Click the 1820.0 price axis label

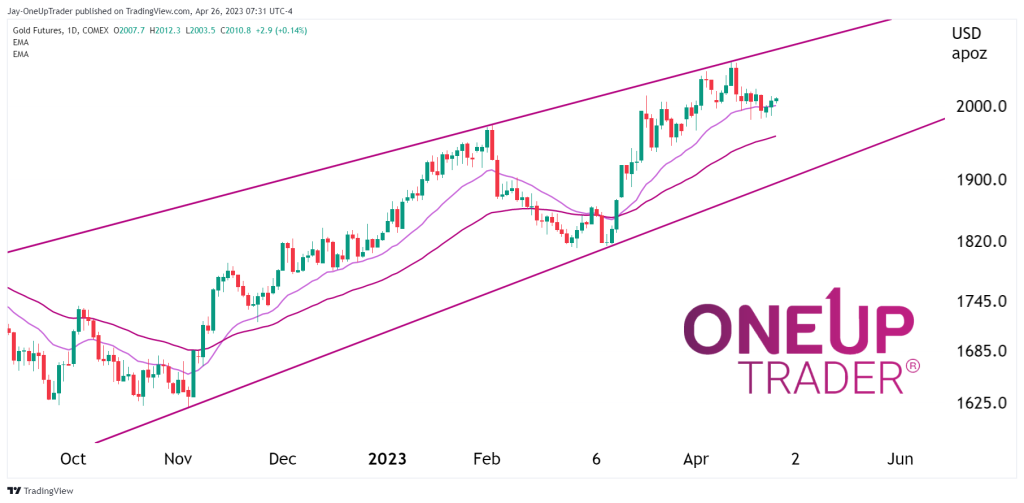tap(973, 242)
